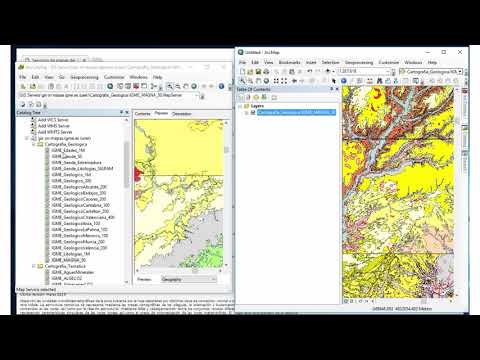Click the Save icon in ArcMap toolbar
The height and width of the screenshot is (360, 480).
(x=258, y=71)
